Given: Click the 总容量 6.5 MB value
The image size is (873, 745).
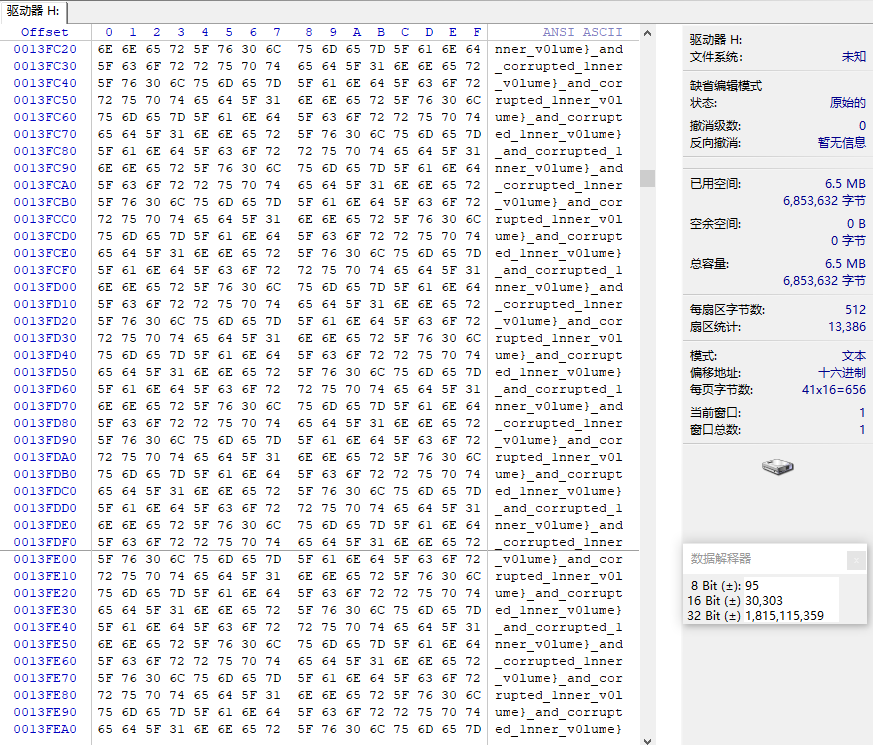Looking at the screenshot, I should (845, 263).
